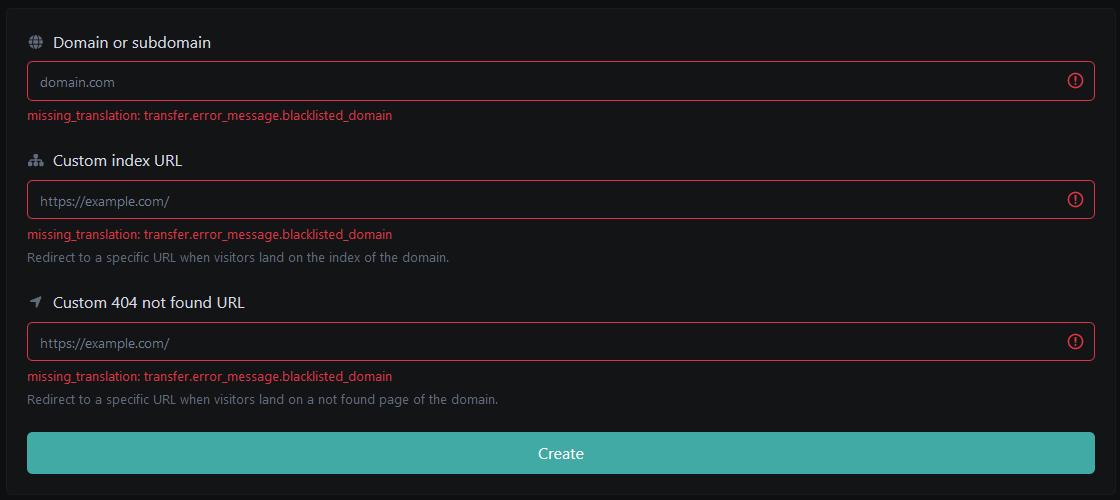Click the error icon in the domain field
Image resolution: width=1120 pixels, height=500 pixels.
click(1075, 81)
